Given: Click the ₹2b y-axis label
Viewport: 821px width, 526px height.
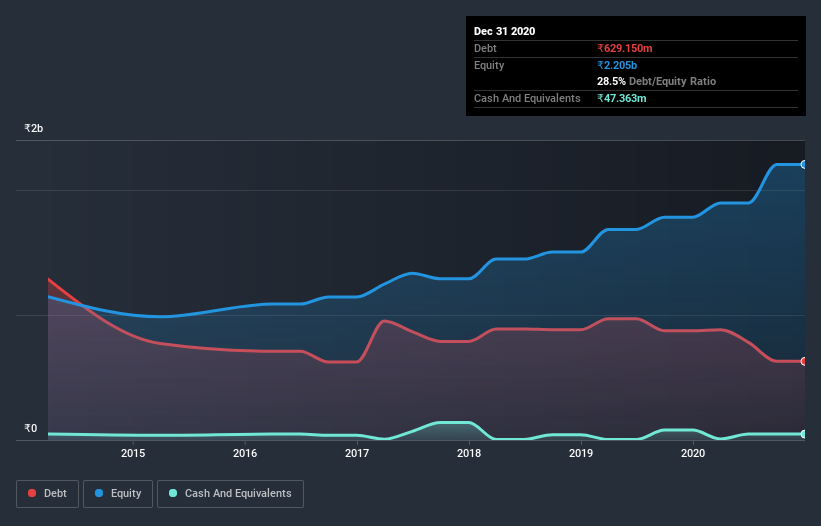Looking at the screenshot, I should point(34,128).
